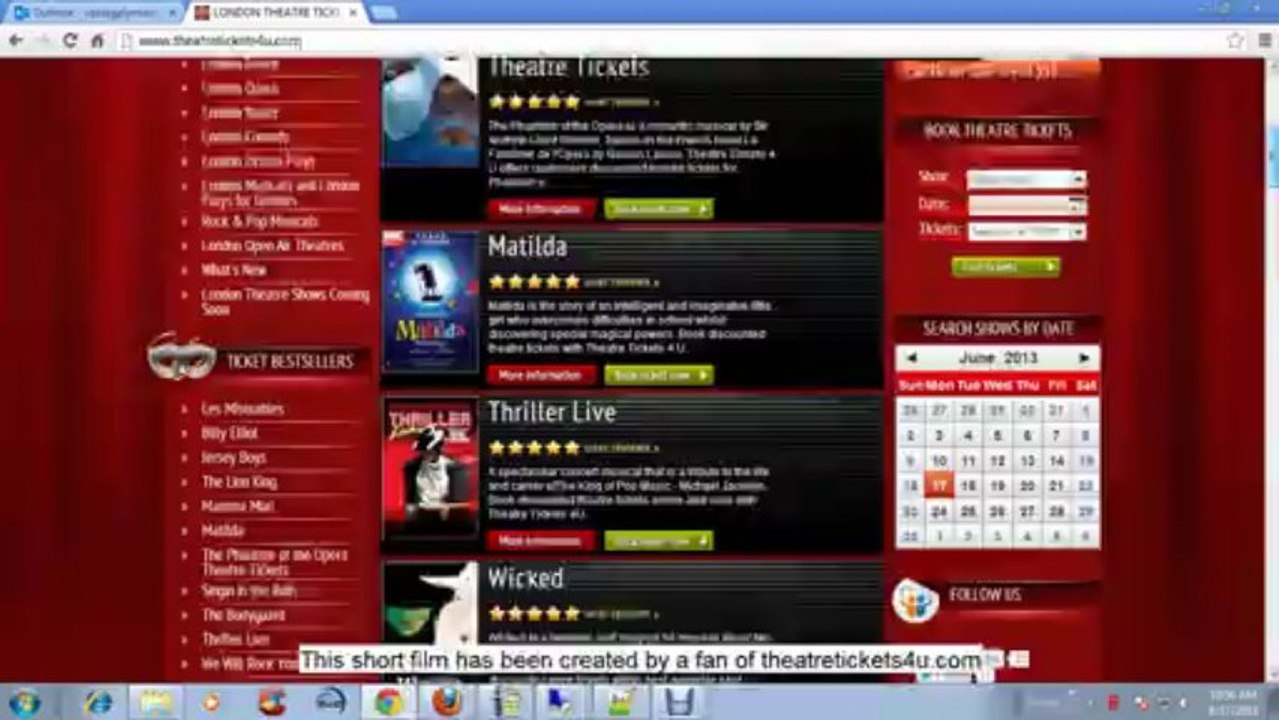The image size is (1279, 720).
Task: Open the Wicked poster thumbnail
Action: coord(431,610)
